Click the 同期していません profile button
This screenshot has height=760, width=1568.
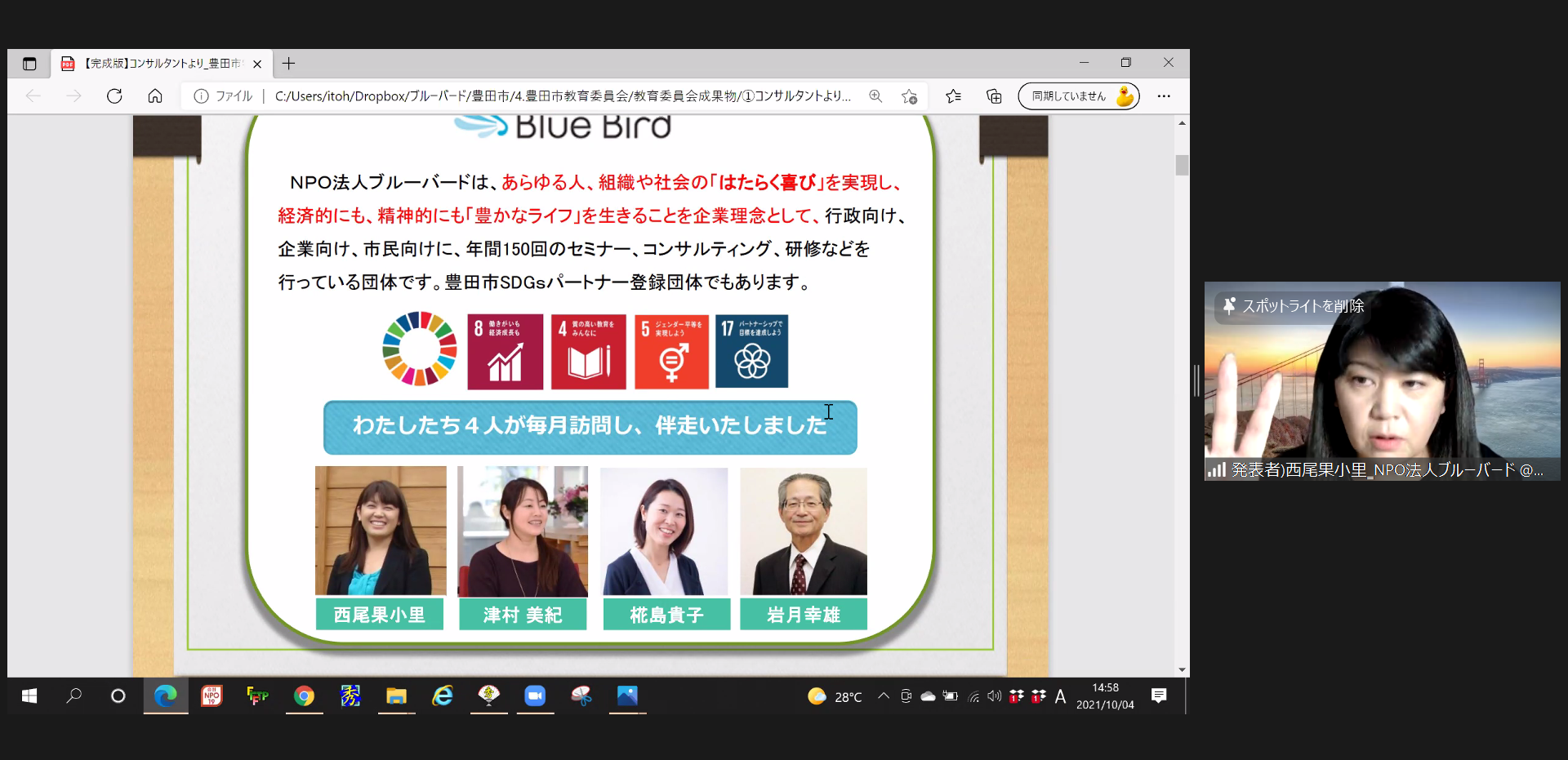[x=1078, y=96]
